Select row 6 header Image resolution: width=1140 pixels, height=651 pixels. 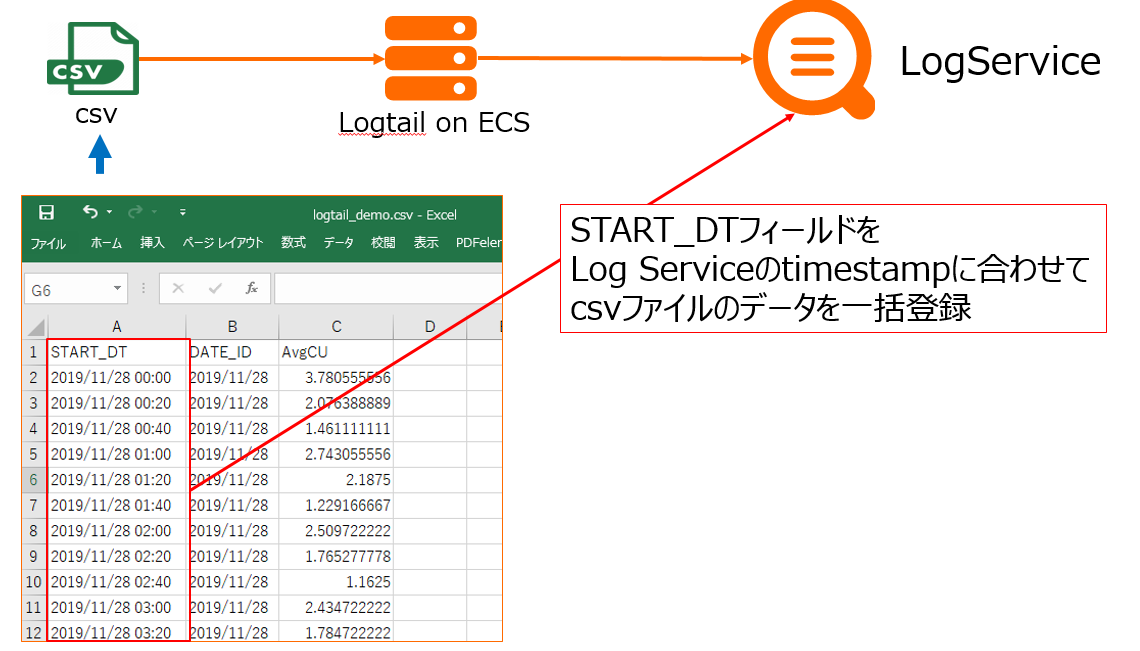34,480
